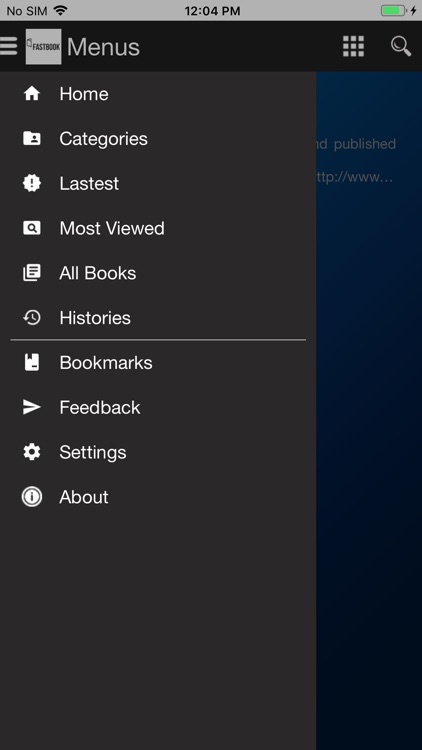Tap the Lastest badge icon

tap(32, 183)
